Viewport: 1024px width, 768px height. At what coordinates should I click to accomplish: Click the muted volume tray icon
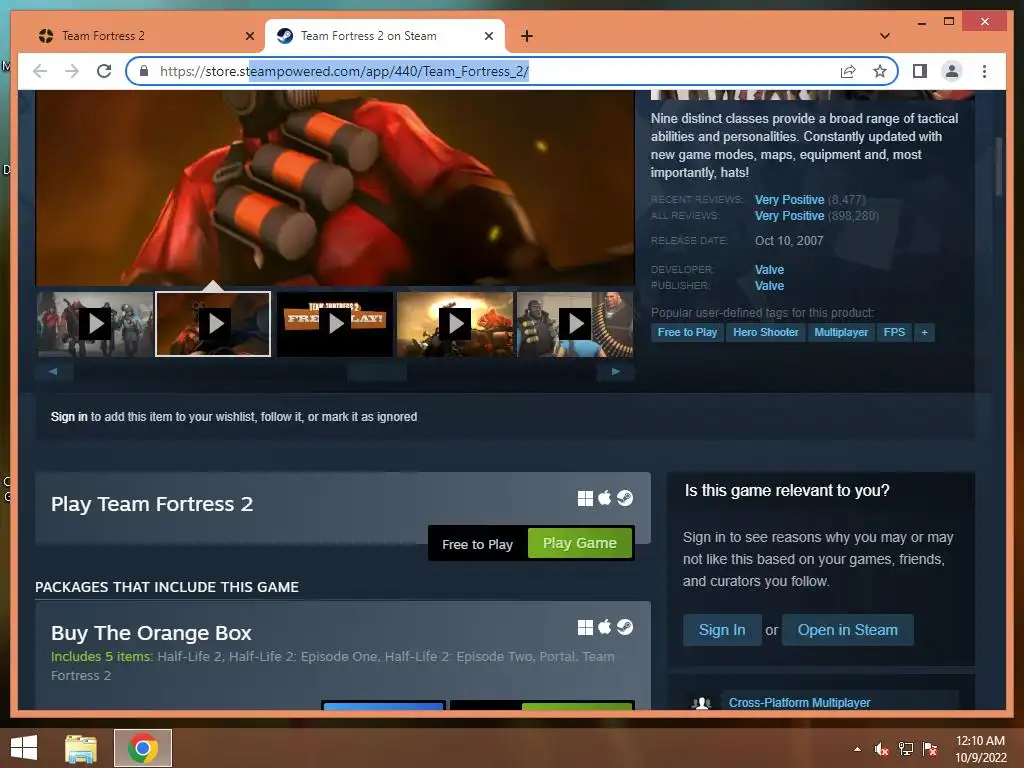coord(882,749)
